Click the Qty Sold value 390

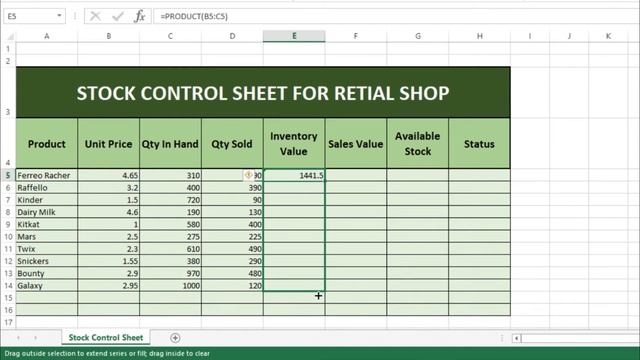[x=232, y=187]
